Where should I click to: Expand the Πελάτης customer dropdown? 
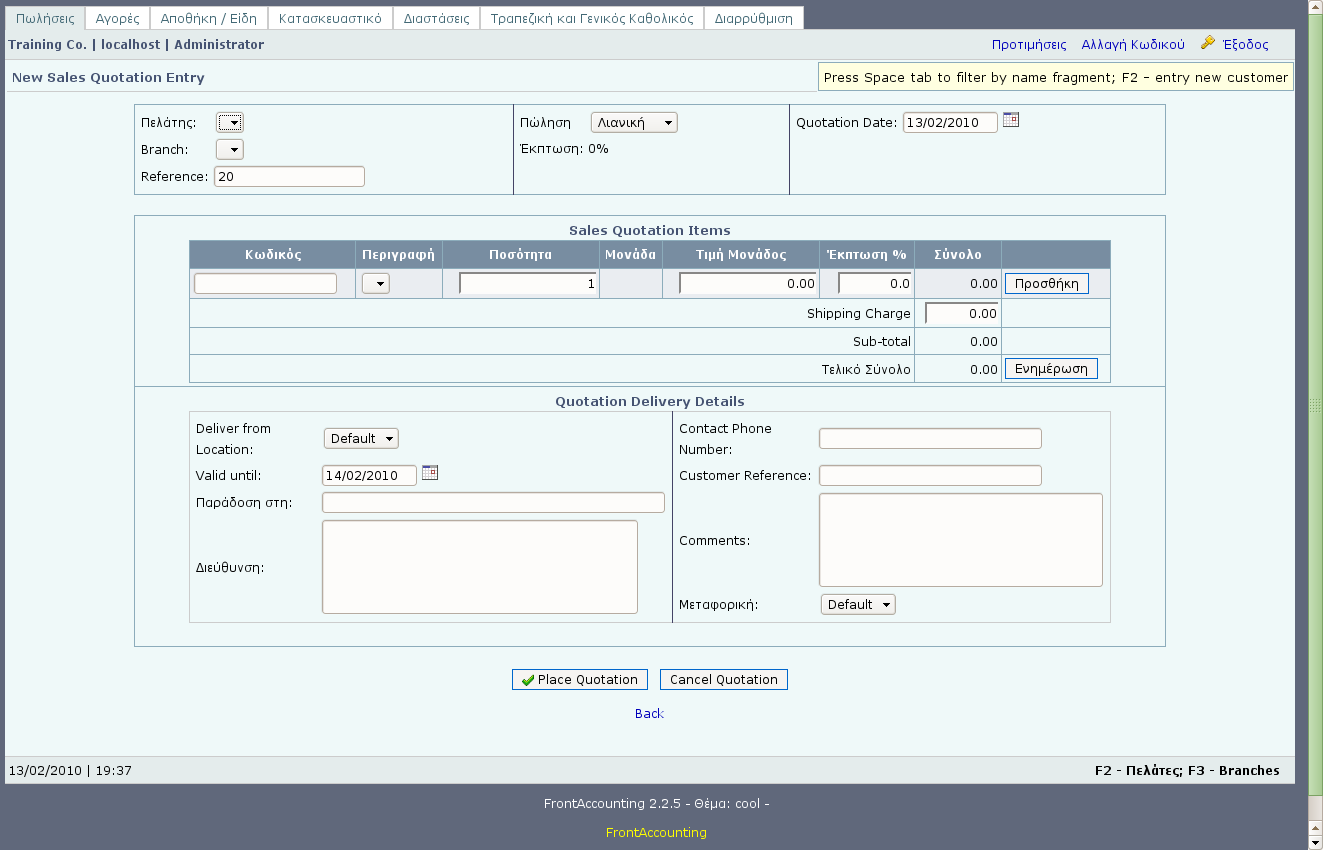(x=230, y=123)
